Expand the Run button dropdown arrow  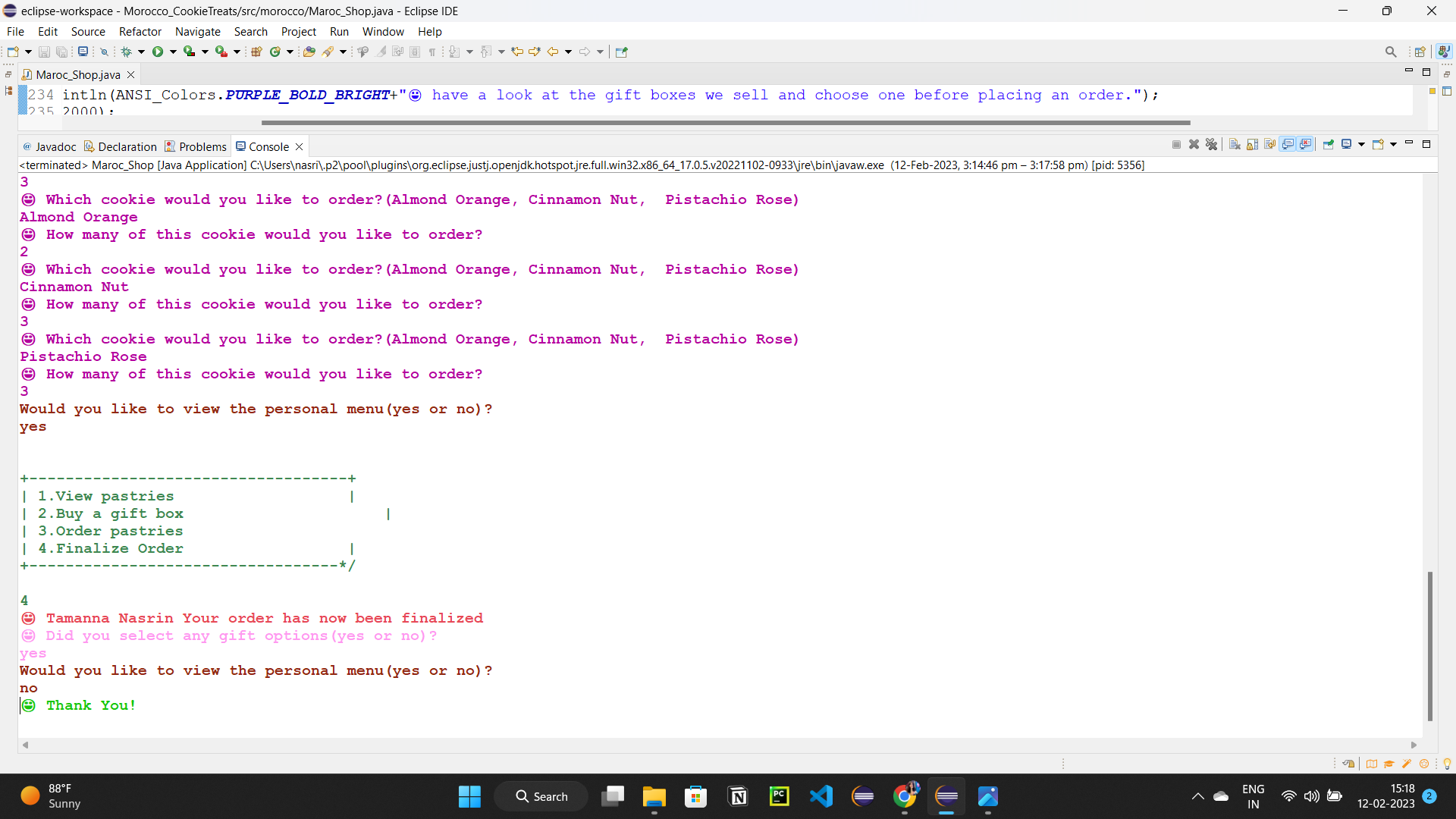point(173,52)
